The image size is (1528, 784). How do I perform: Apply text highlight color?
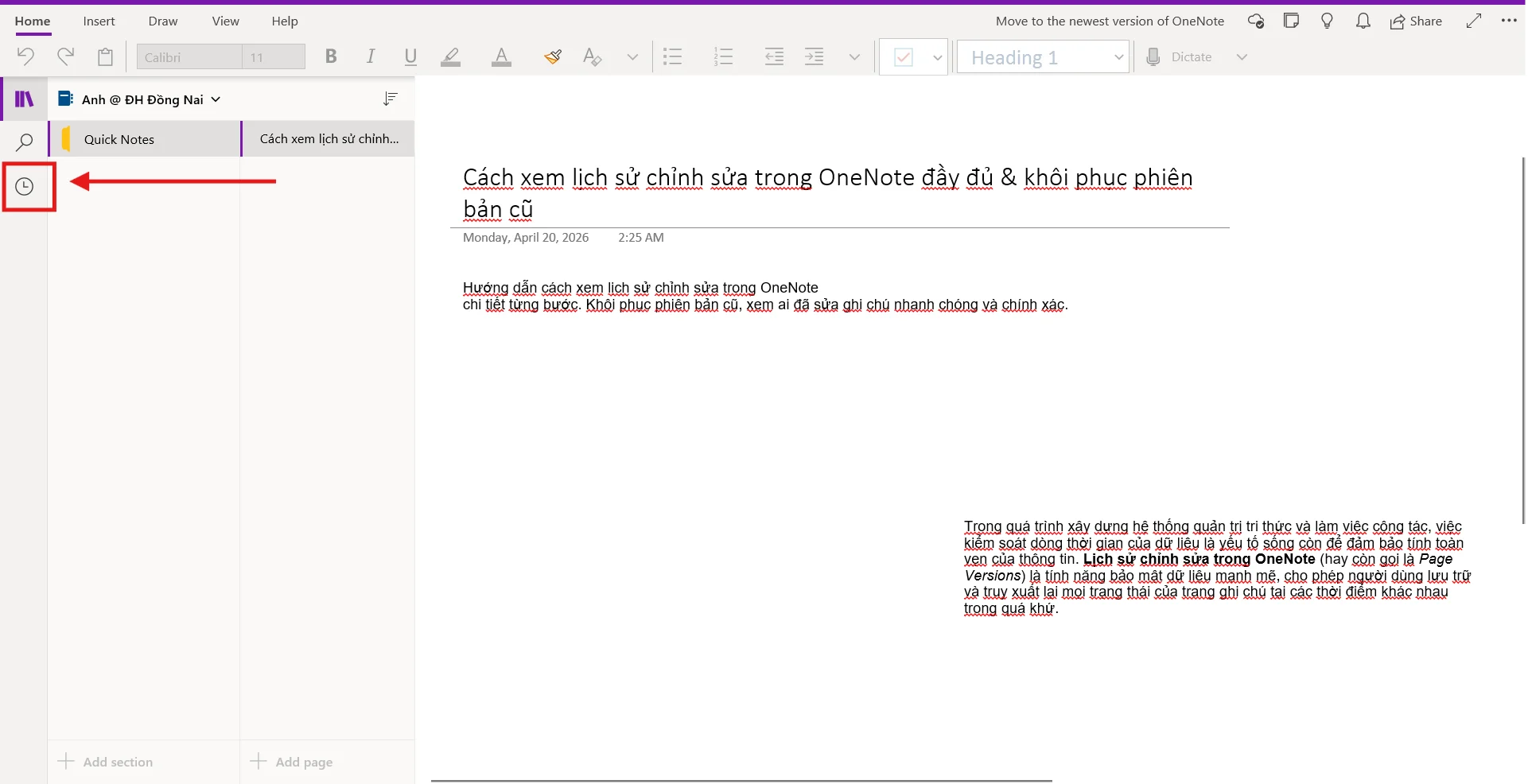pos(451,56)
